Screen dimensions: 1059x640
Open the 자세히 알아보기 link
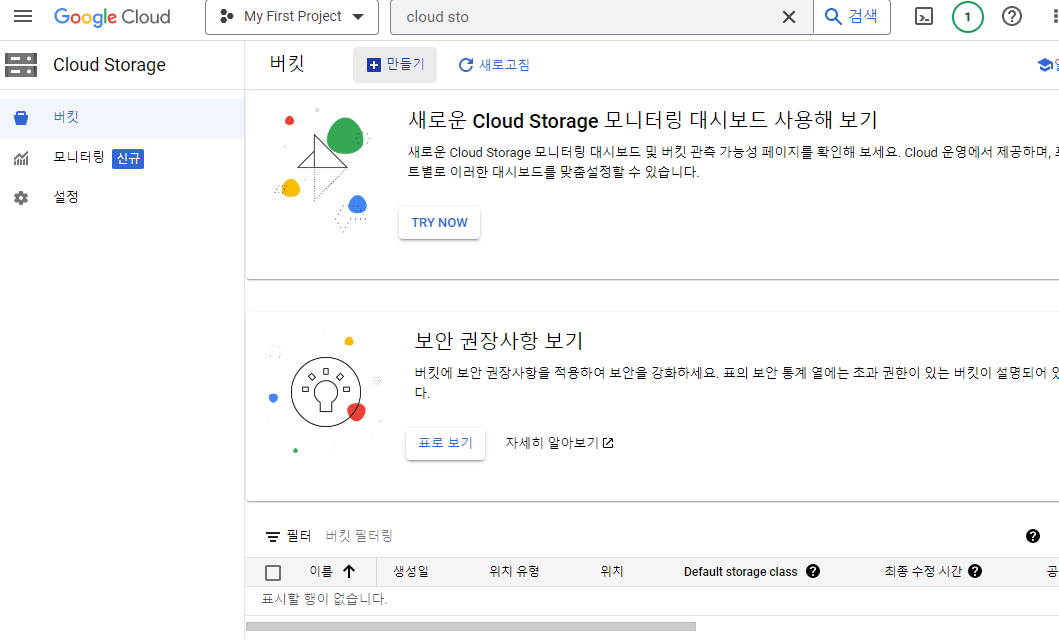[x=559, y=443]
